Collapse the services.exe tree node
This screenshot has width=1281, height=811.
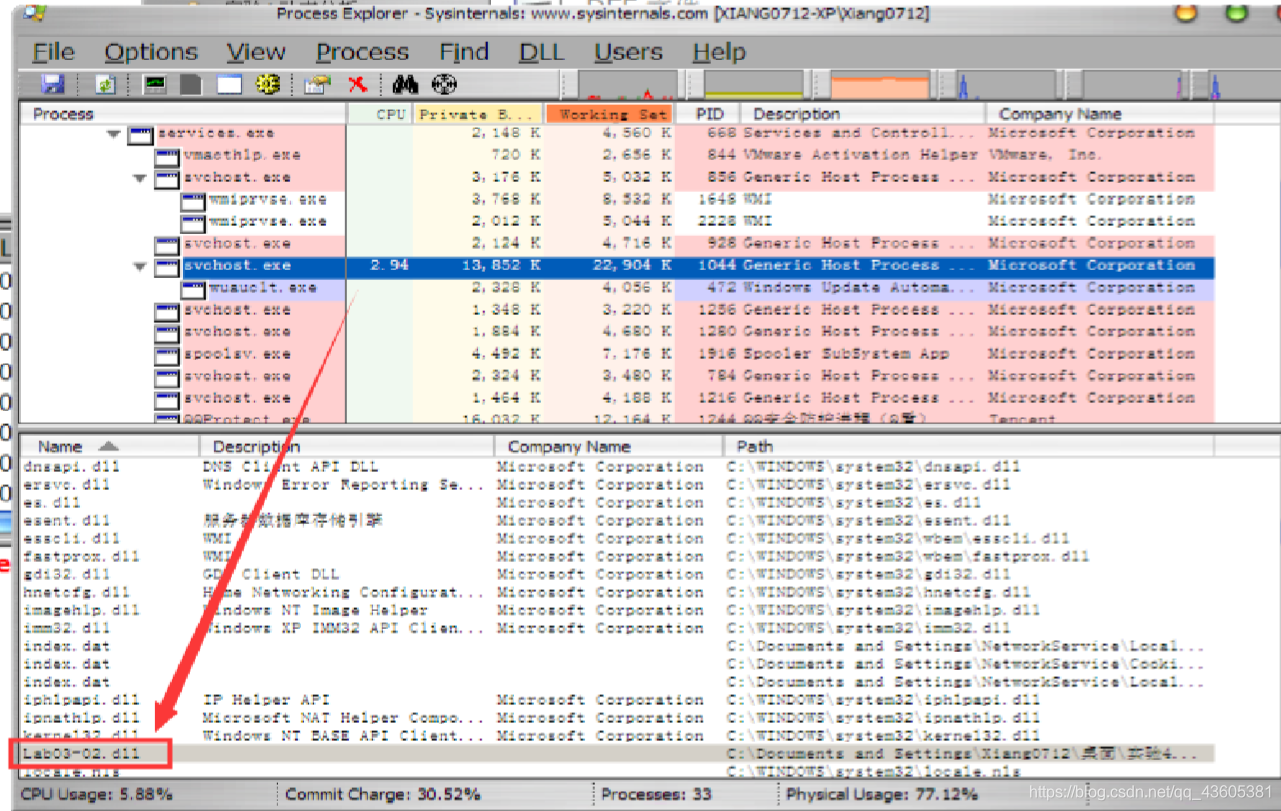(114, 134)
